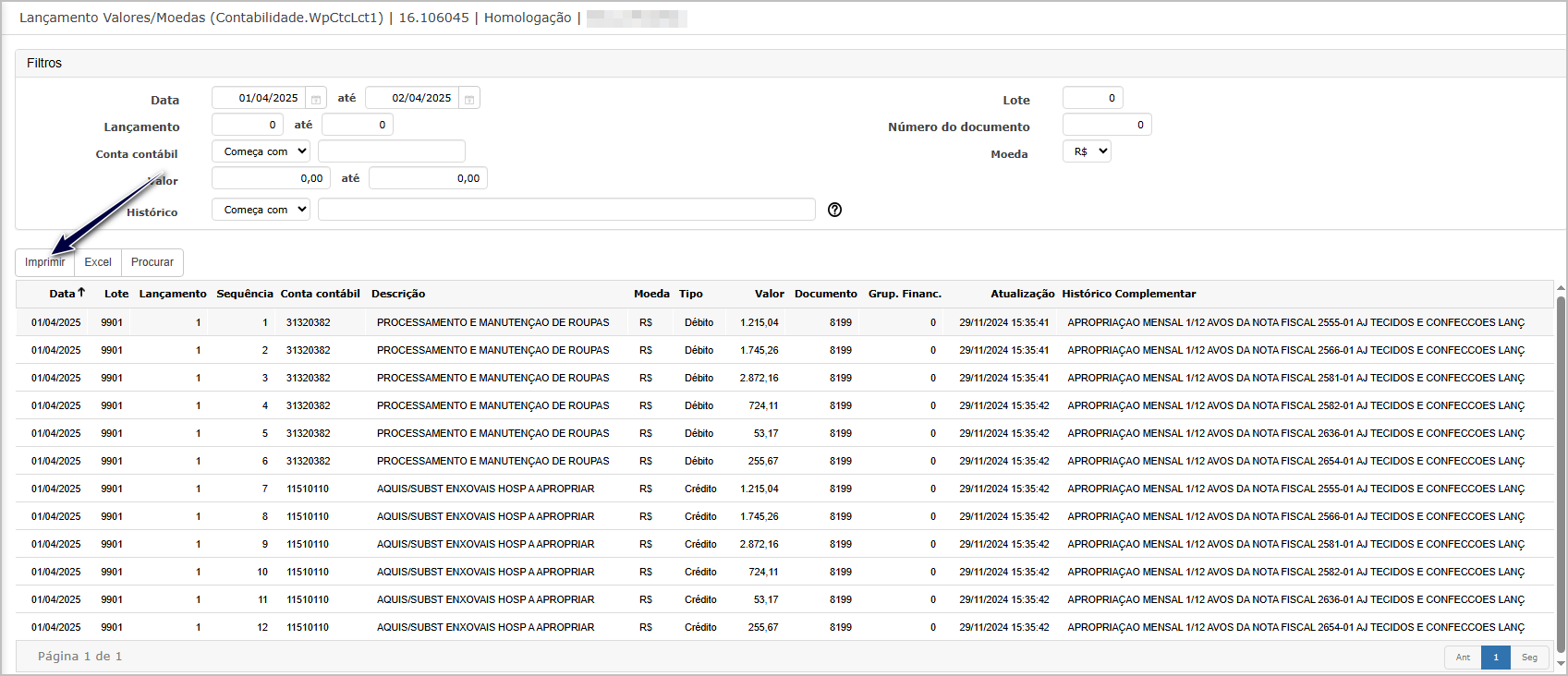Click the Valor minimum field

pos(272,178)
